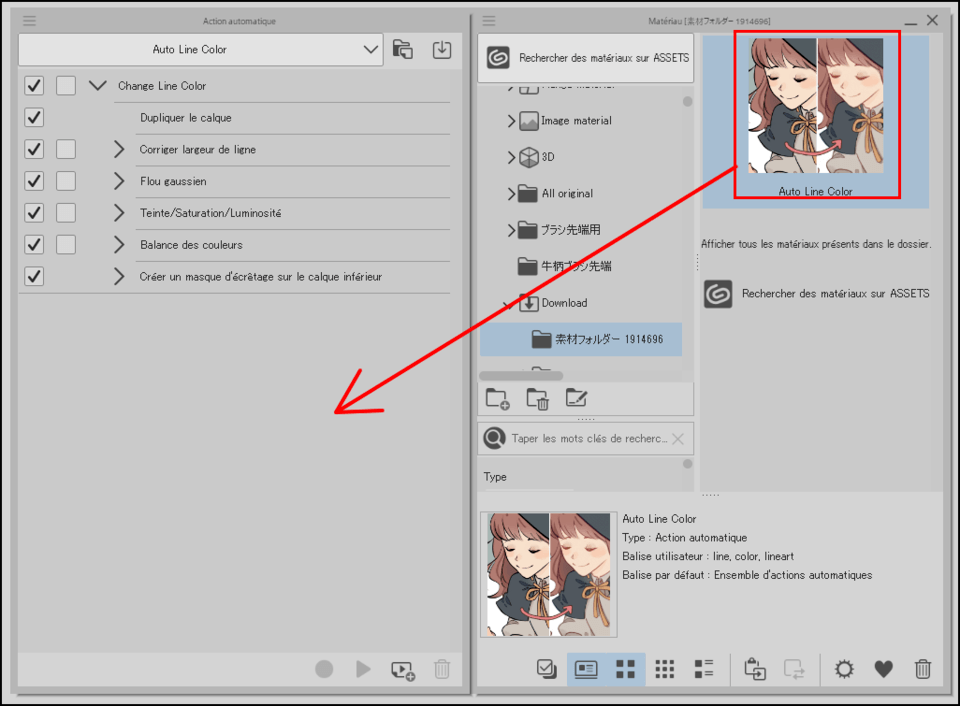Clear the search keywords input field
Viewport: 960px width, 706px height.
(678, 438)
